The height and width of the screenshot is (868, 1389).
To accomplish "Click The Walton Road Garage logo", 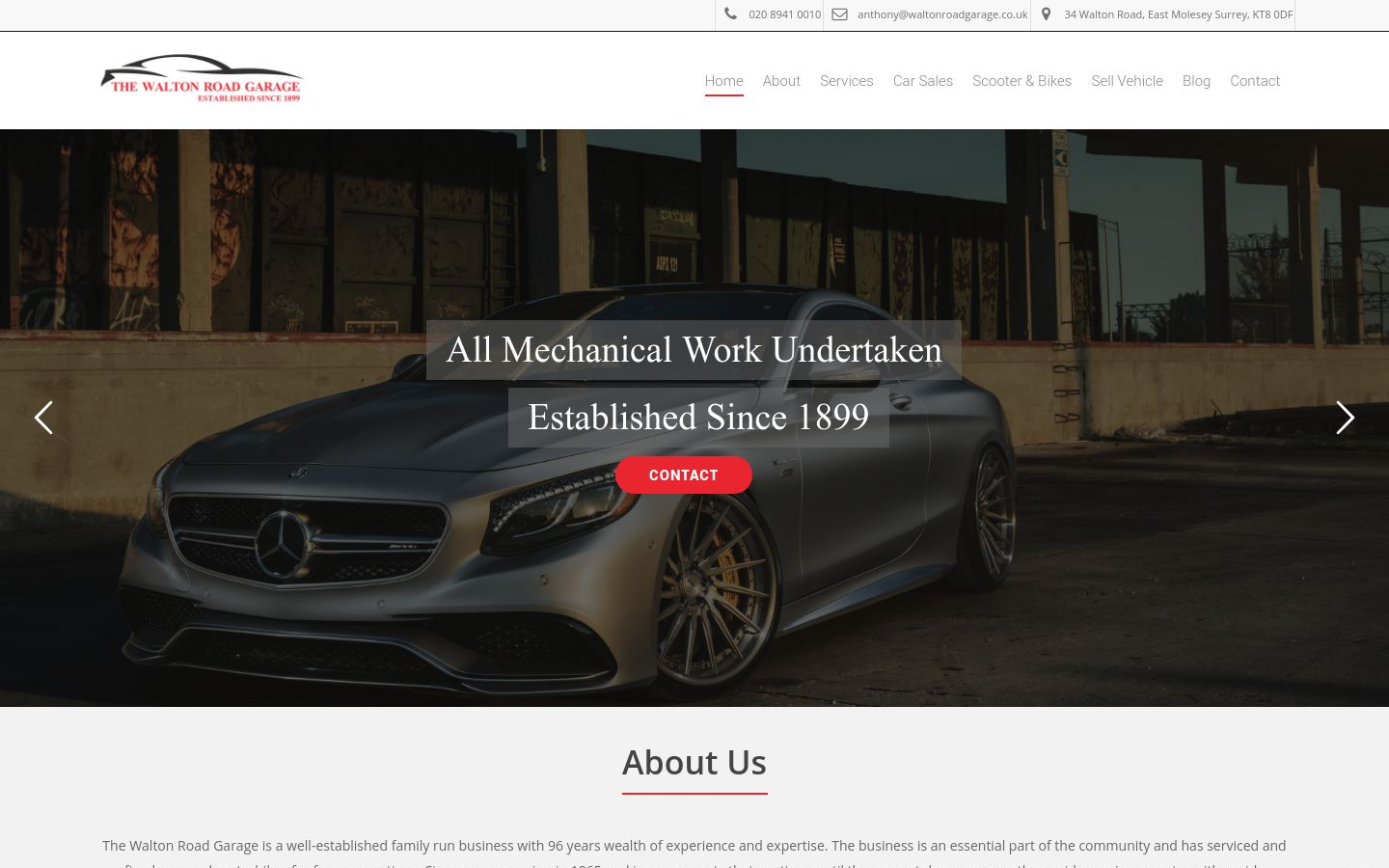I will click(202, 78).
